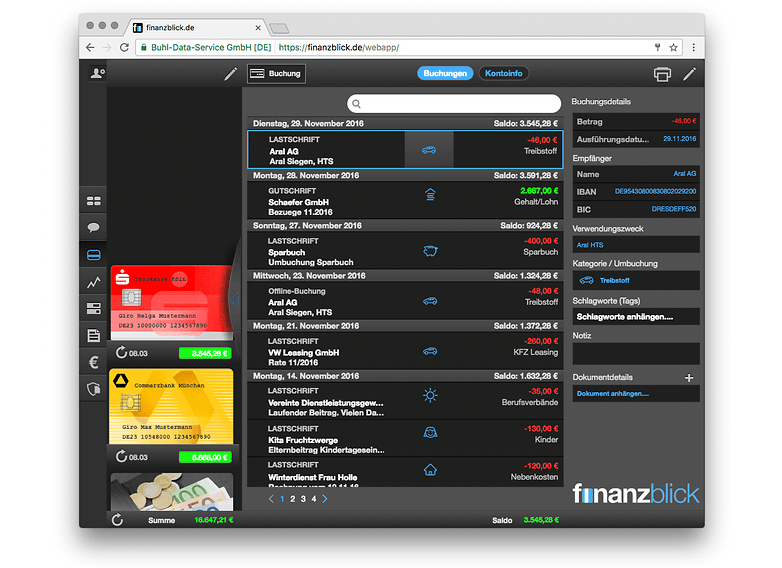Select VW Leasing GmbH booking row

click(x=405, y=351)
